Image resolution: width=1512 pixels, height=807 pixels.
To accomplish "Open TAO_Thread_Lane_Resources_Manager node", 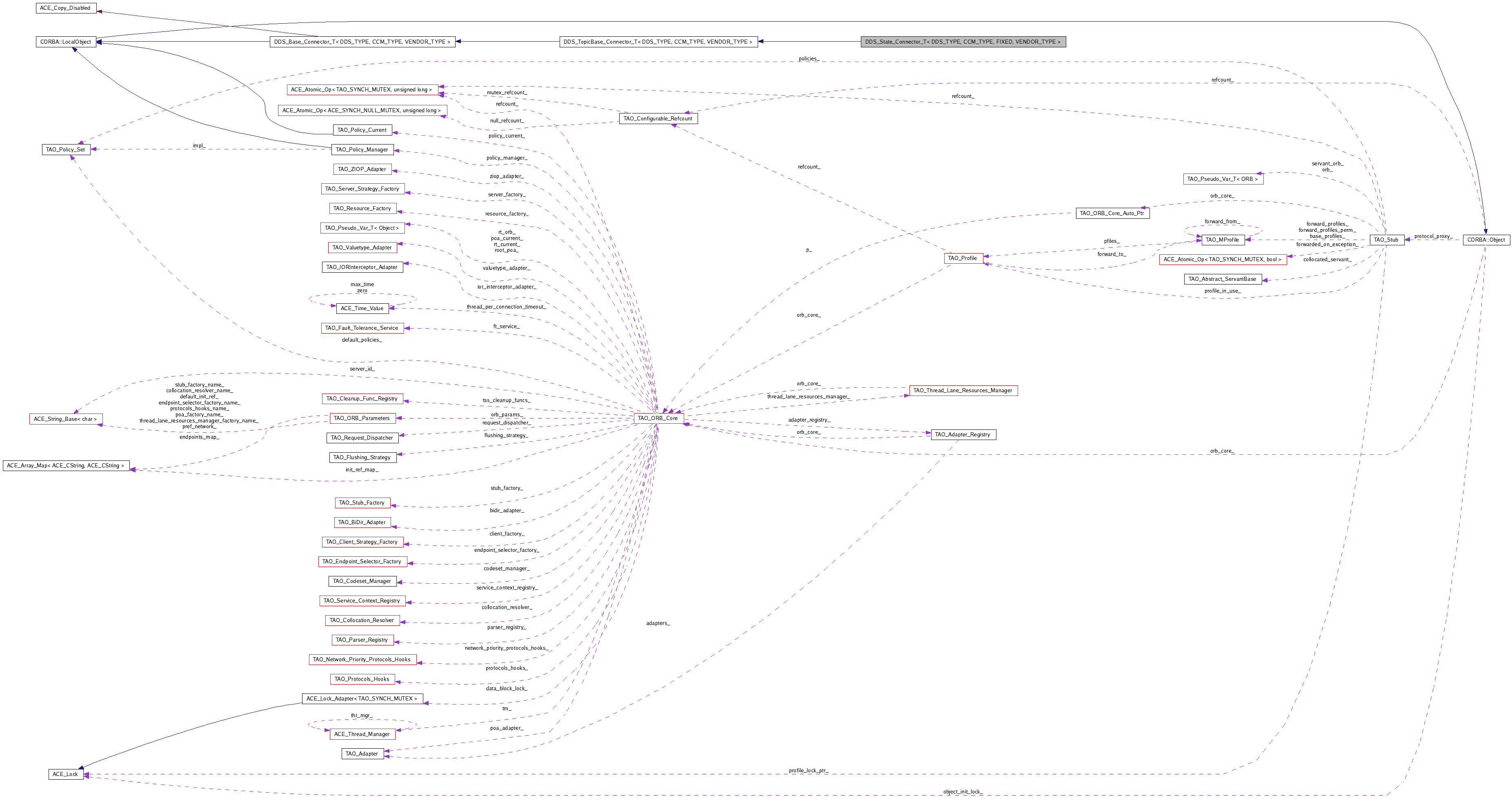I will pos(963,390).
